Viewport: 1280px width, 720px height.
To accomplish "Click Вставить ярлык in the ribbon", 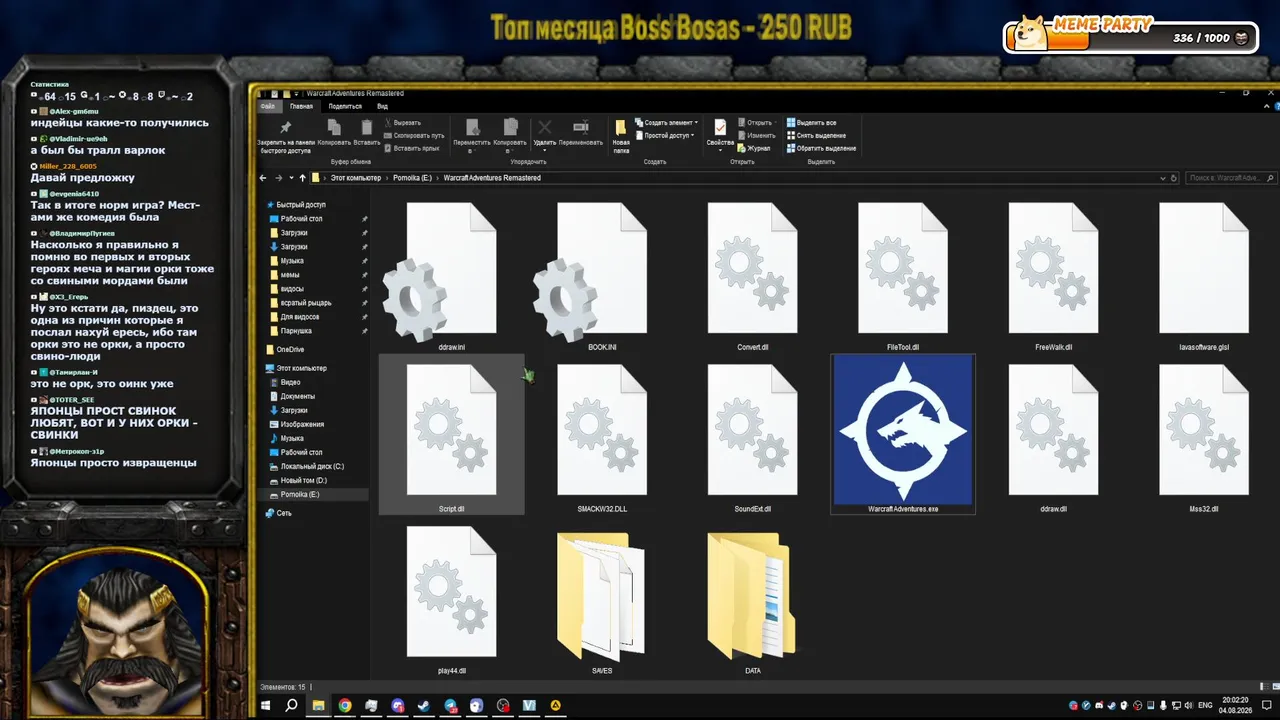I will [412, 148].
